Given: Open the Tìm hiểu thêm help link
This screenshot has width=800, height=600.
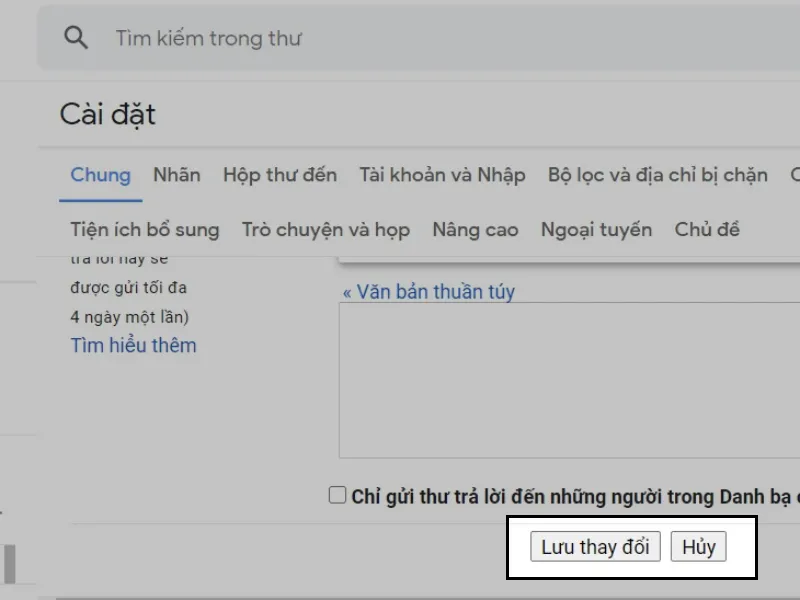Looking at the screenshot, I should coord(132,345).
